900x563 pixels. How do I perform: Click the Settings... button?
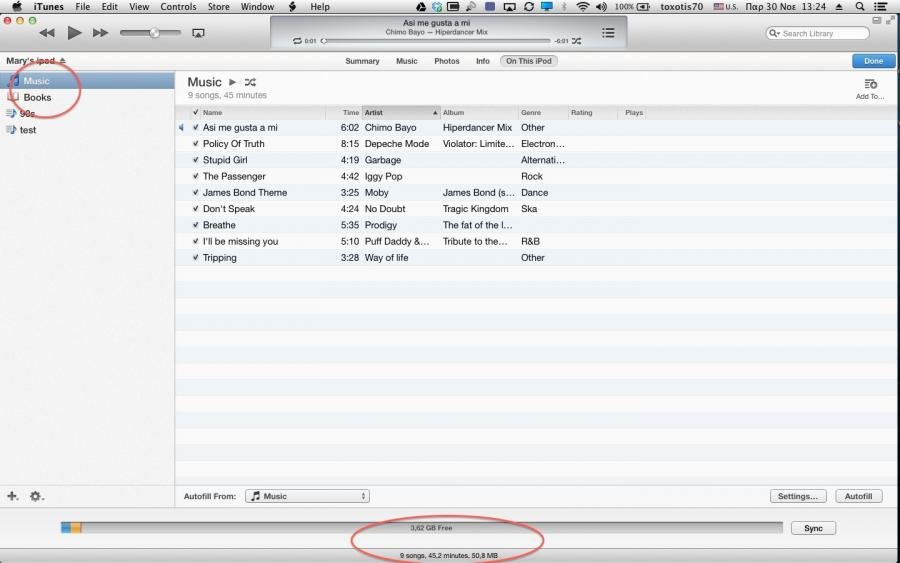click(x=798, y=496)
